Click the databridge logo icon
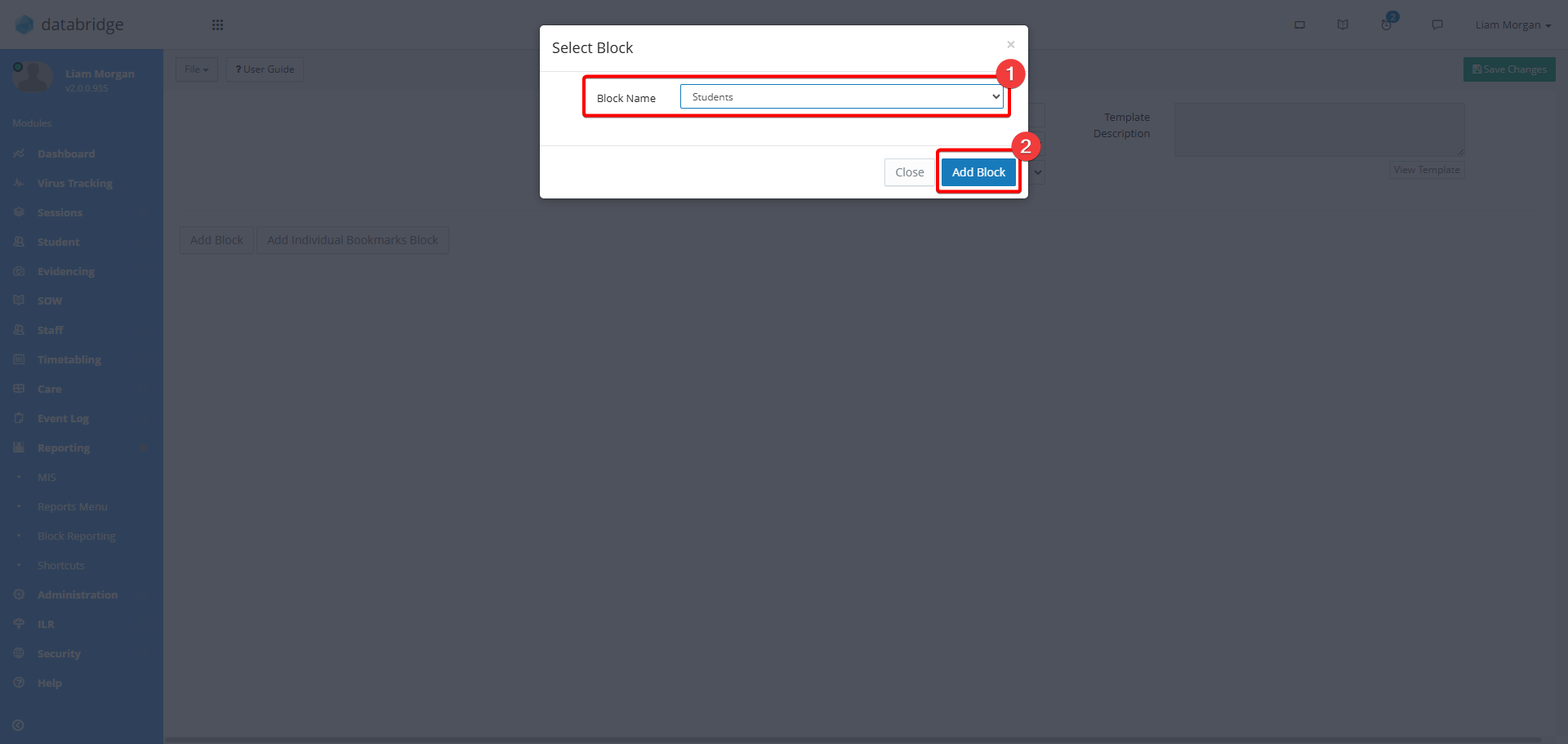This screenshot has height=744, width=1568. click(24, 25)
